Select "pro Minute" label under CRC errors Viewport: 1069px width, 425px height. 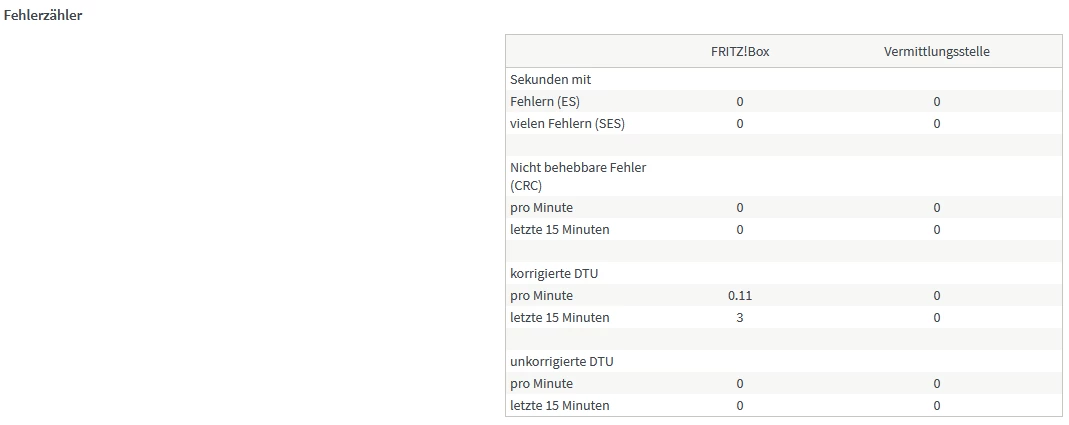[541, 208]
